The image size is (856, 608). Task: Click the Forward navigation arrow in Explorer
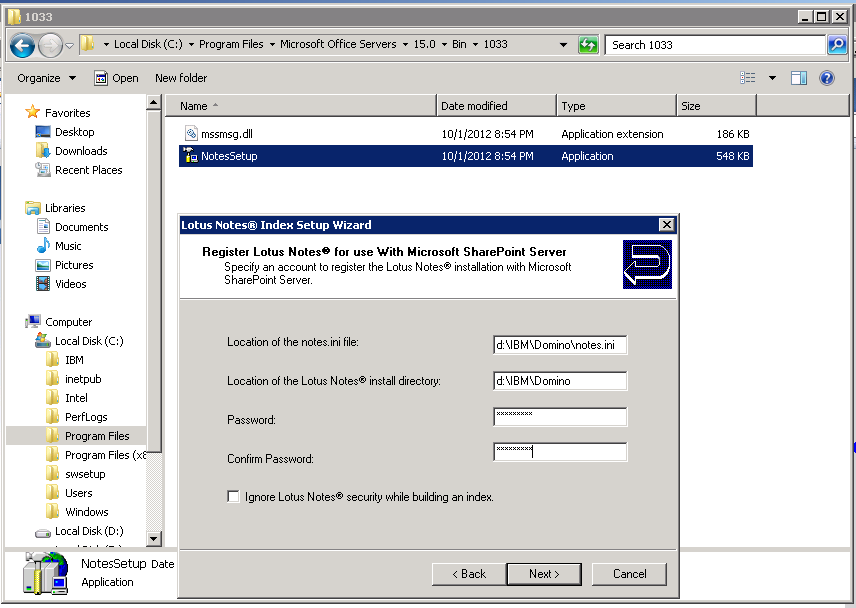[50, 45]
